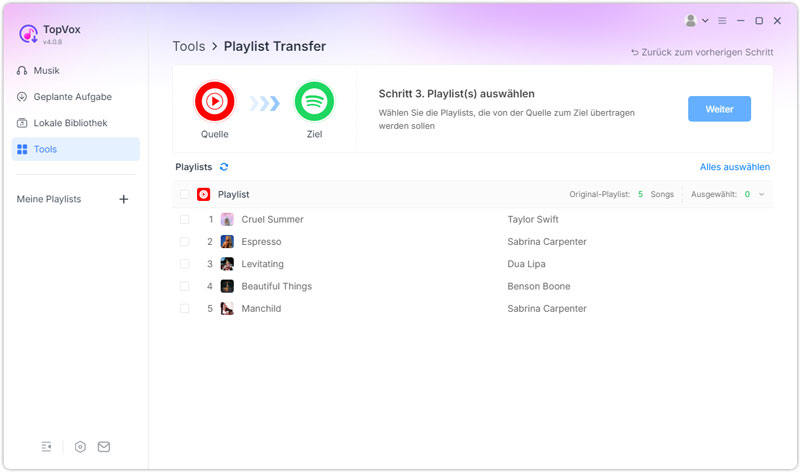Screen dimensions: 800x472
Task: Click the song title Cruel Summer
Action: click(x=272, y=219)
